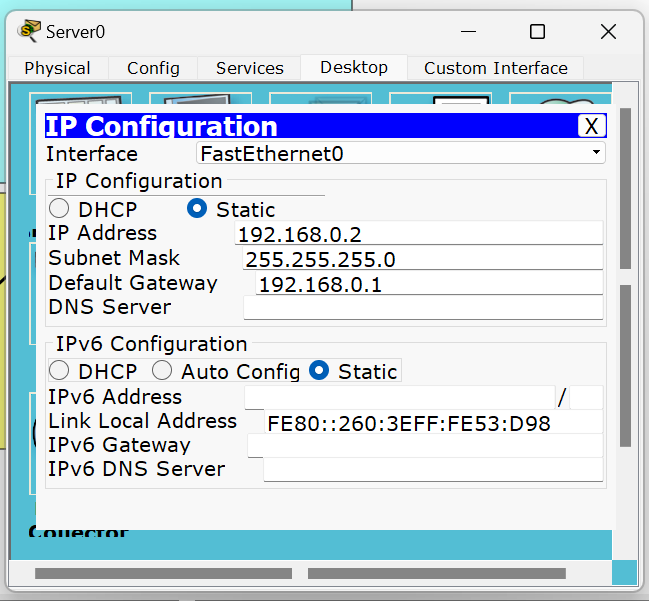Screen dimensions: 649x601
Task: Click the Default Gateway field
Action: [x=428, y=284]
